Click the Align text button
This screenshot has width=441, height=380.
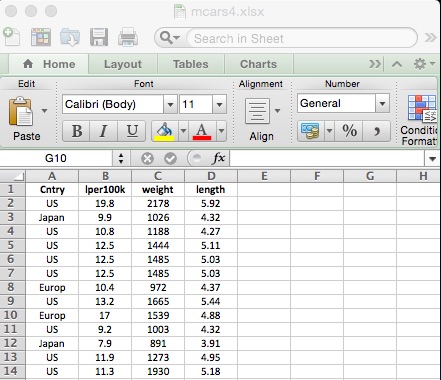(257, 111)
